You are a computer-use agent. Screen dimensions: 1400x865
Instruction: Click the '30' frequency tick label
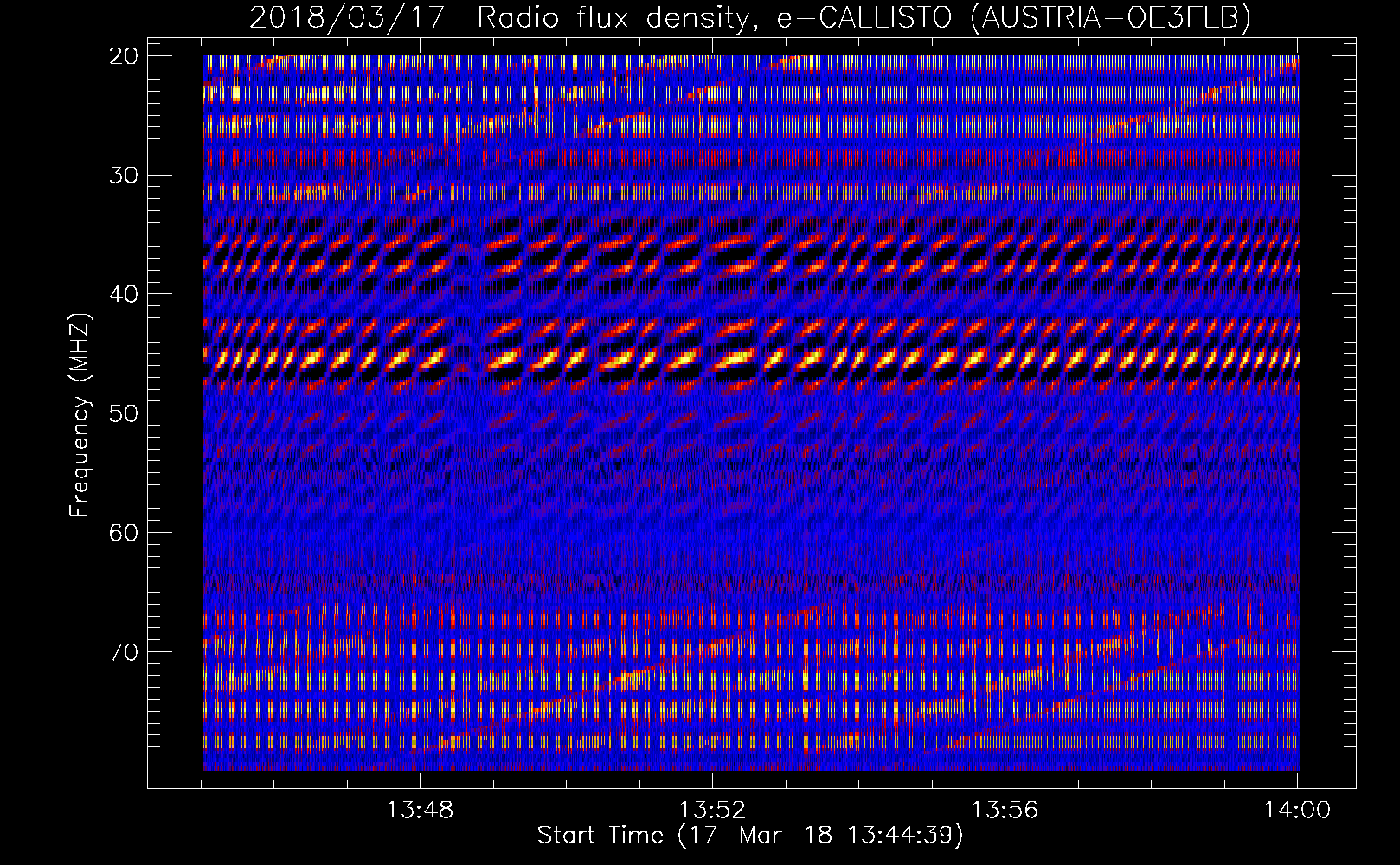click(124, 175)
